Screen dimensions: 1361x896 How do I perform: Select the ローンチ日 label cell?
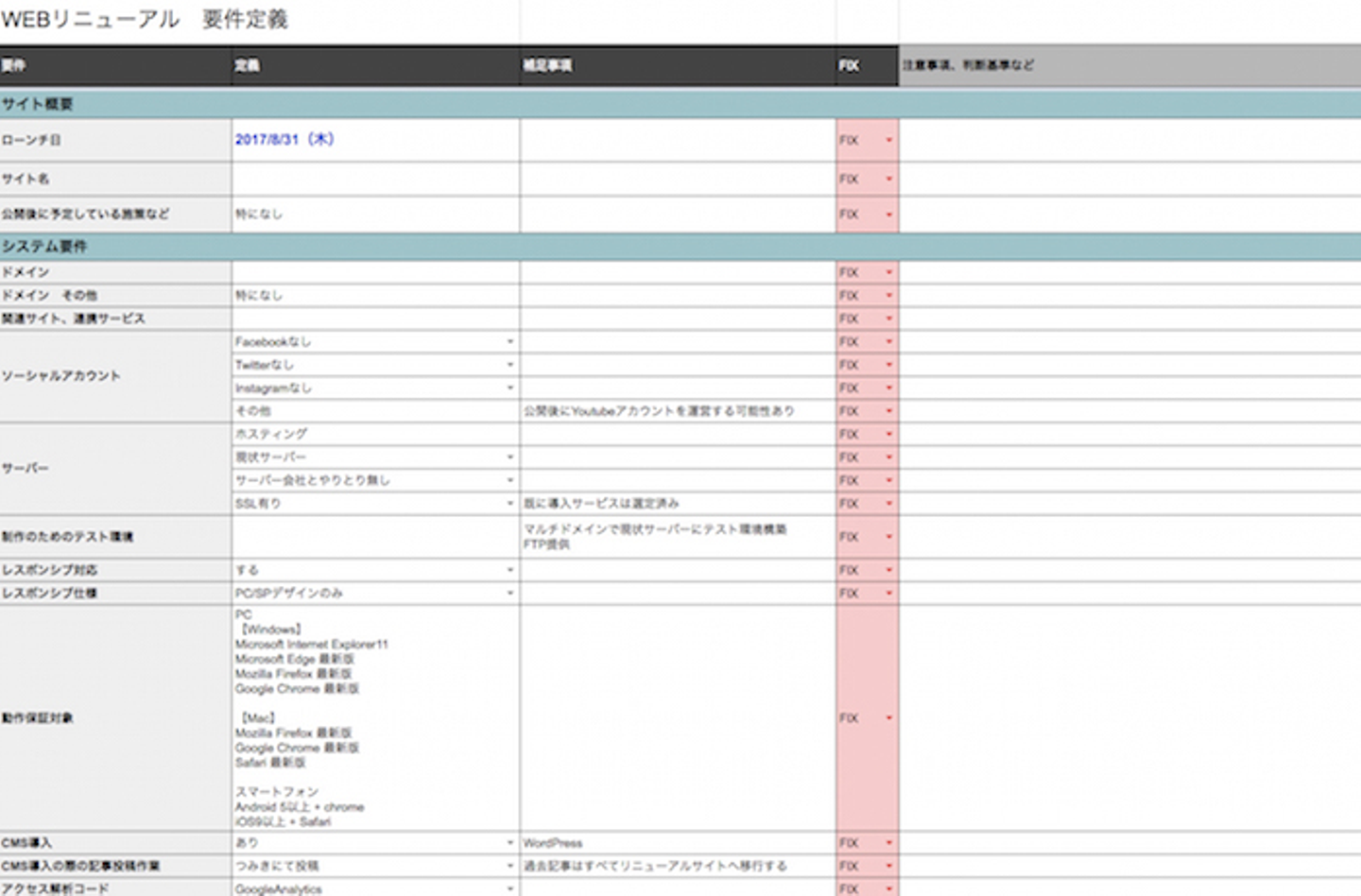coord(115,140)
